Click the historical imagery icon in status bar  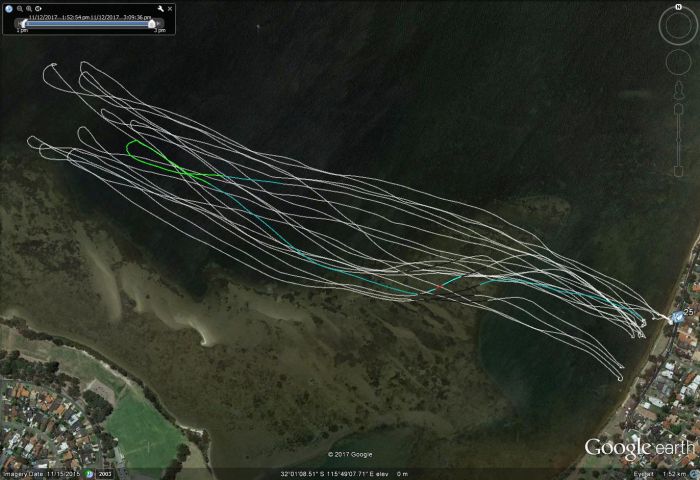pyautogui.click(x=89, y=473)
